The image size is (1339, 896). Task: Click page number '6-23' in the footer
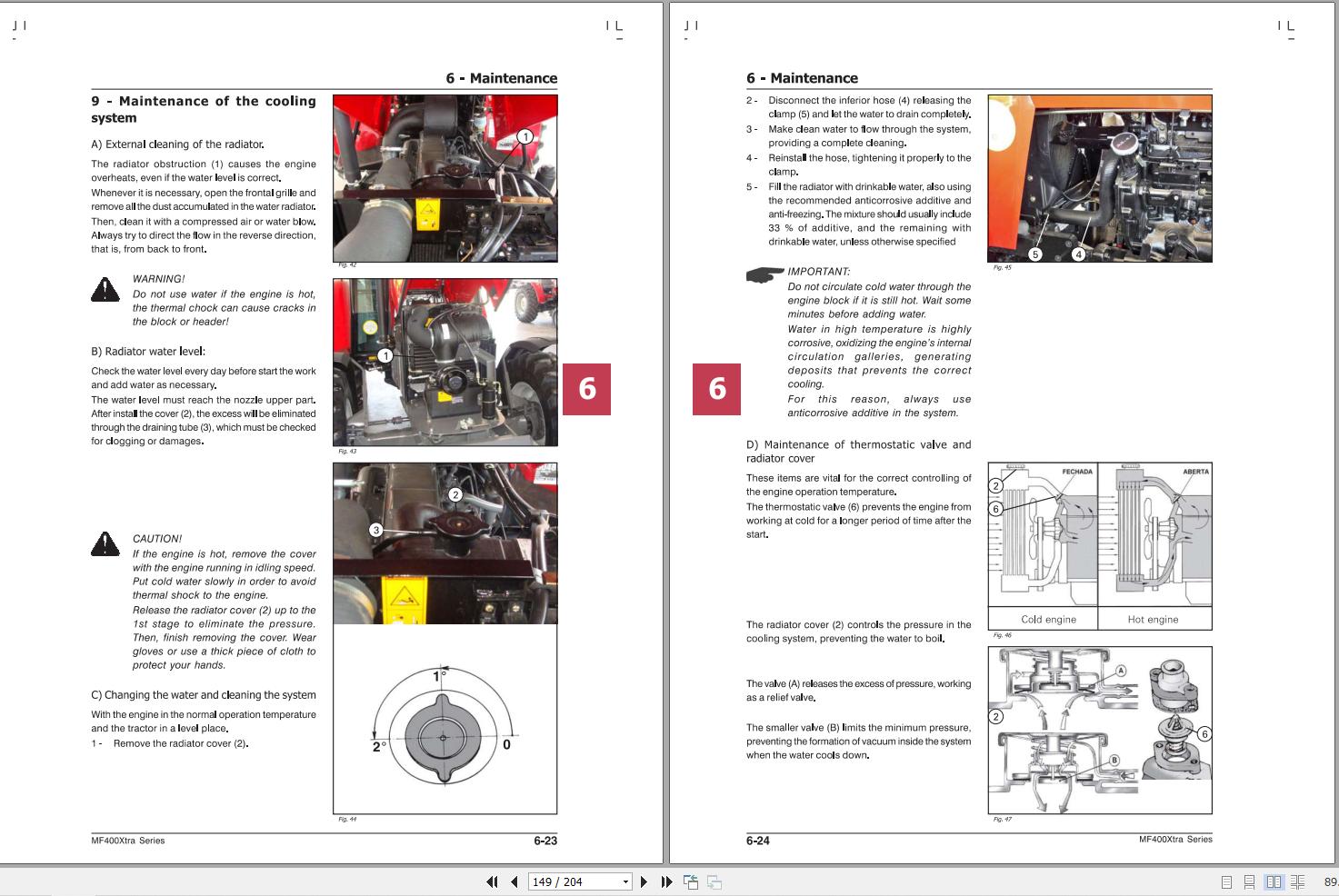pyautogui.click(x=545, y=841)
